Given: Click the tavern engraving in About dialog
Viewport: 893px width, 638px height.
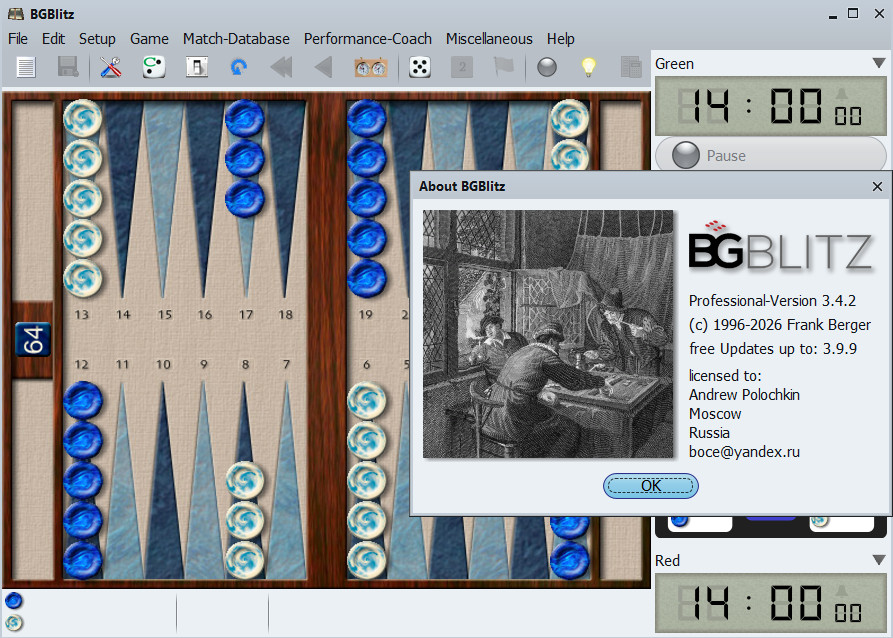Looking at the screenshot, I should [547, 334].
